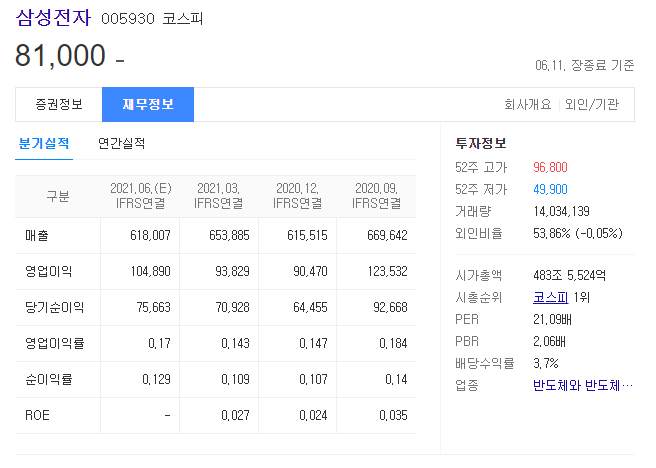Click the operating profit value 93,829
Viewport: 656px width, 468px height.
point(232,271)
